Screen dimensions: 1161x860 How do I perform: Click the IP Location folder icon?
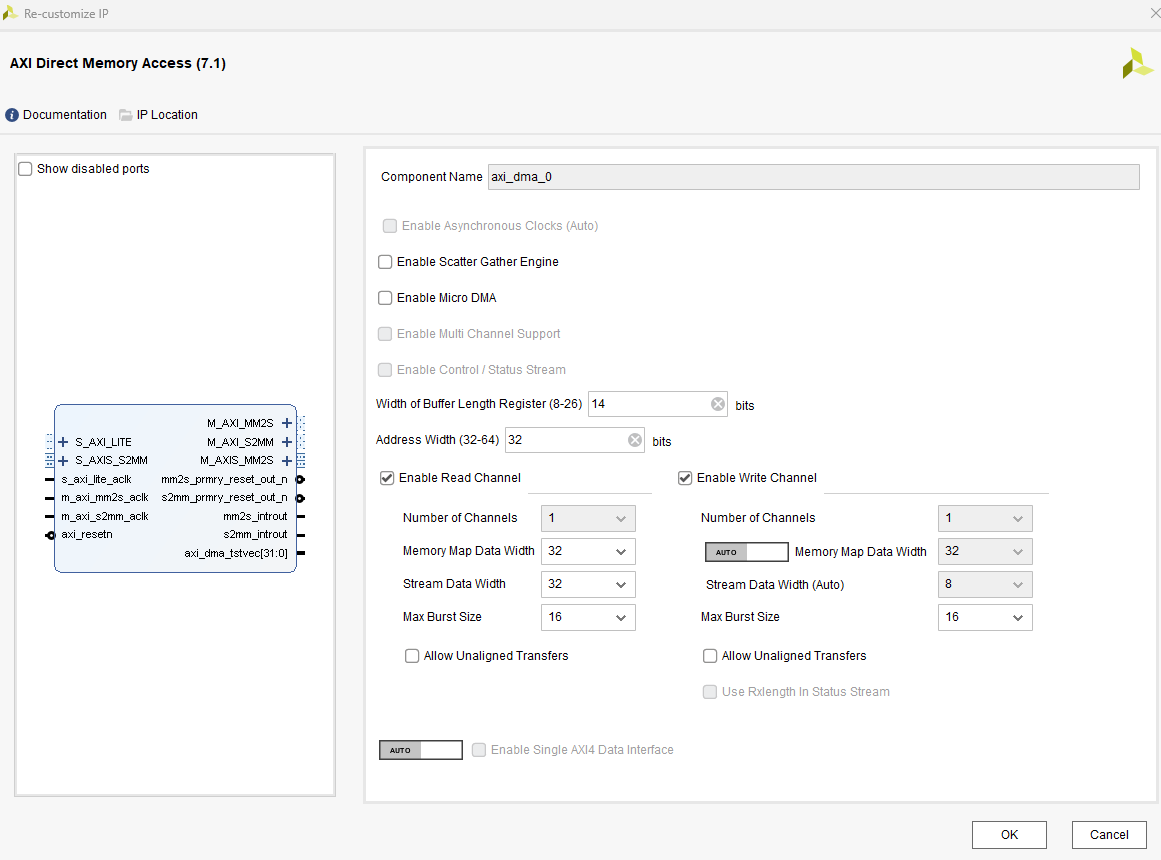click(x=126, y=115)
